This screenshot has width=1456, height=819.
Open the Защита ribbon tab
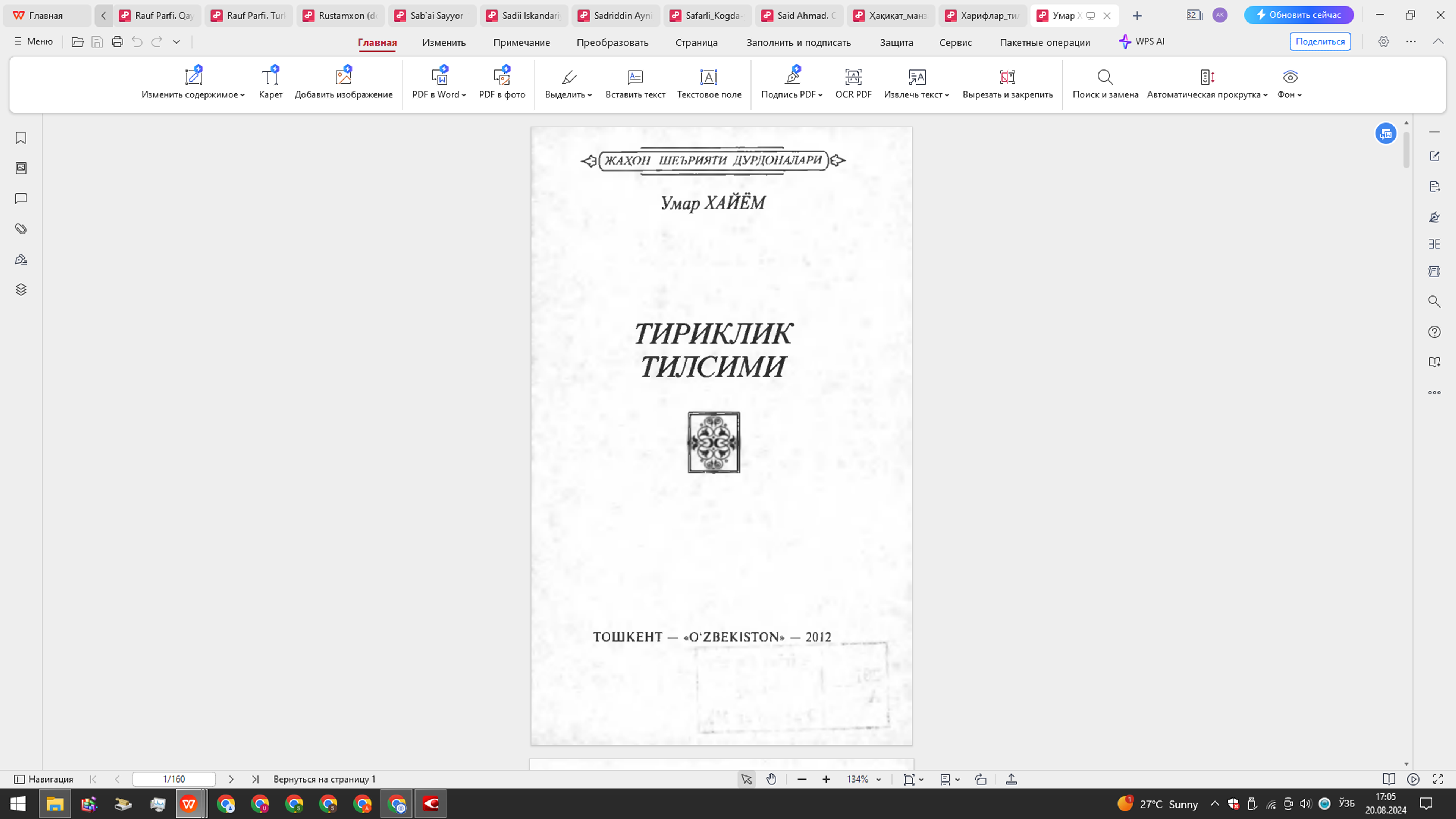[x=896, y=42]
